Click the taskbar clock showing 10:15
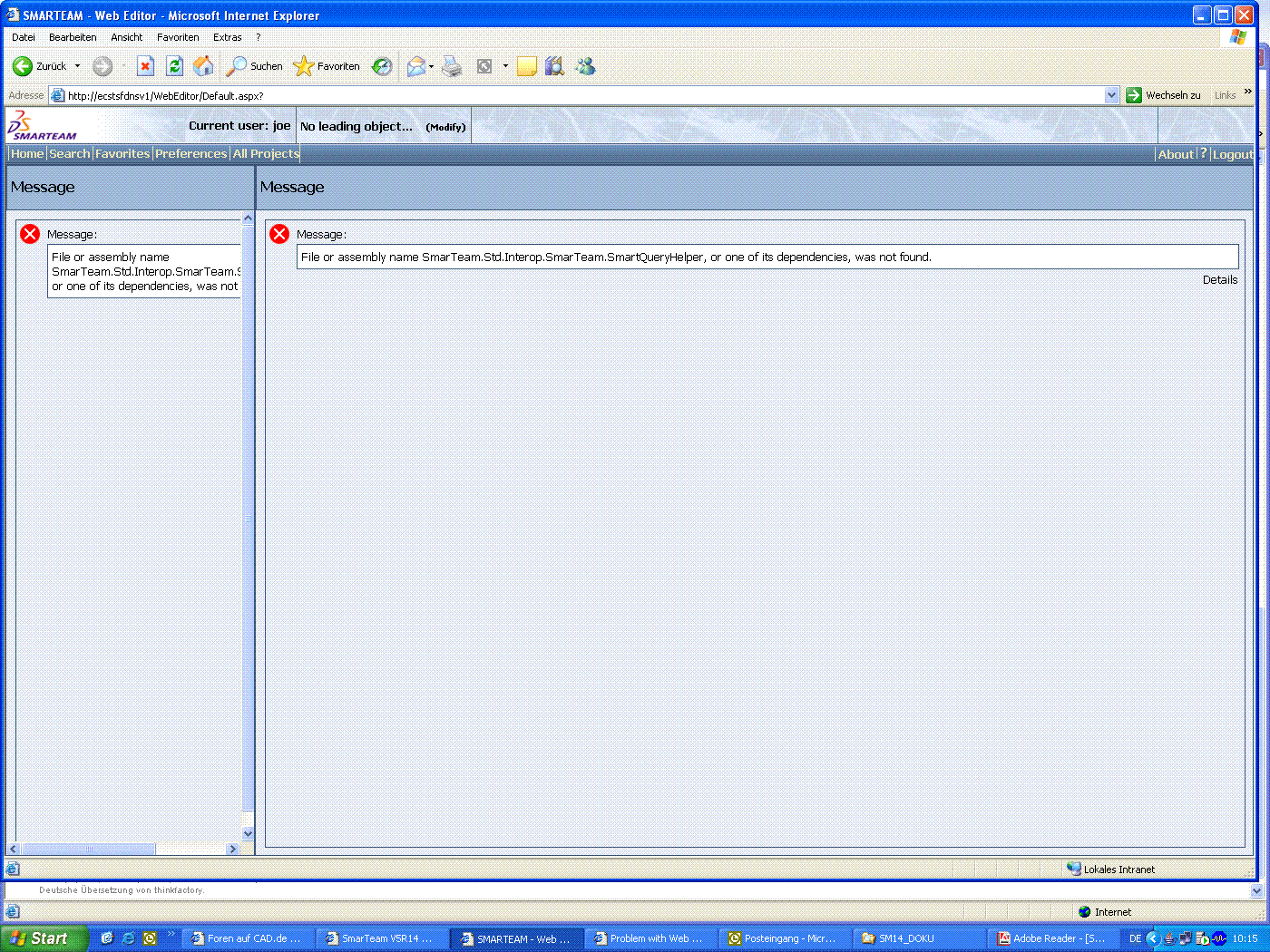Image resolution: width=1270 pixels, height=952 pixels. click(1245, 939)
